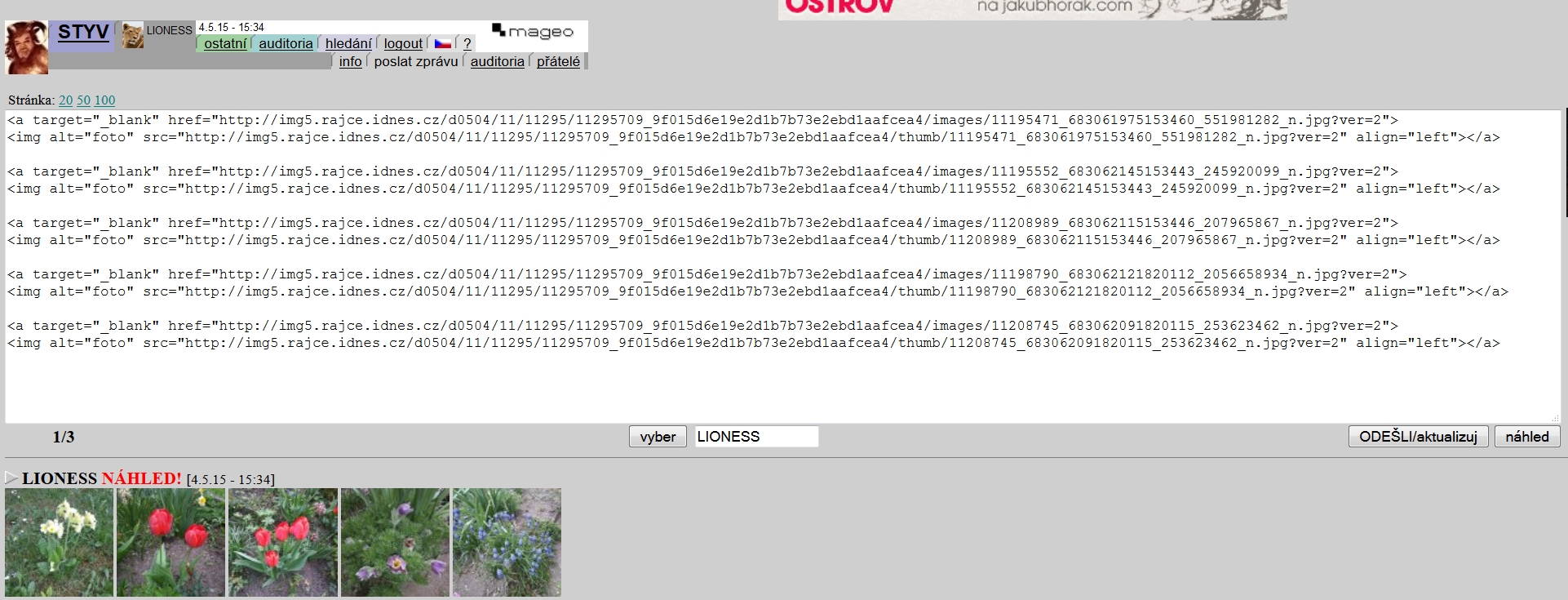Click the logout link
Image resolution: width=1568 pixels, height=600 pixels.
tap(403, 43)
